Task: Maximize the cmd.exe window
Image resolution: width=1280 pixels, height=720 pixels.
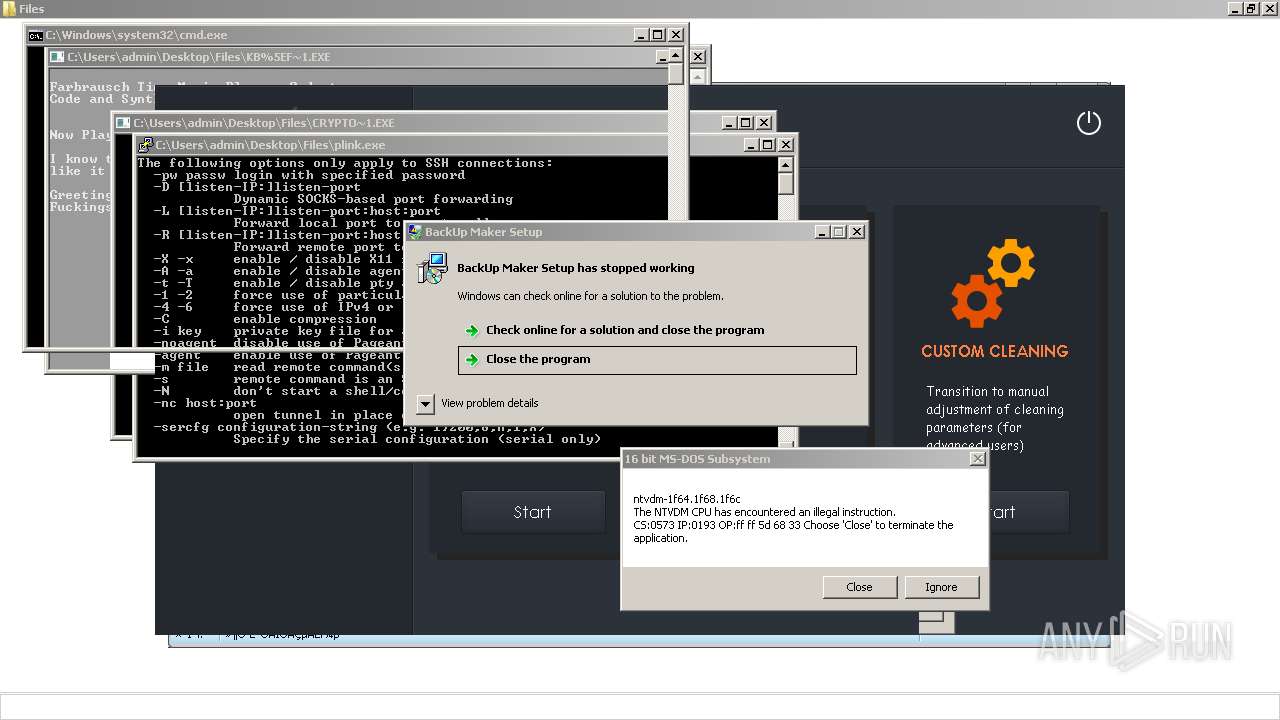Action: [657, 35]
